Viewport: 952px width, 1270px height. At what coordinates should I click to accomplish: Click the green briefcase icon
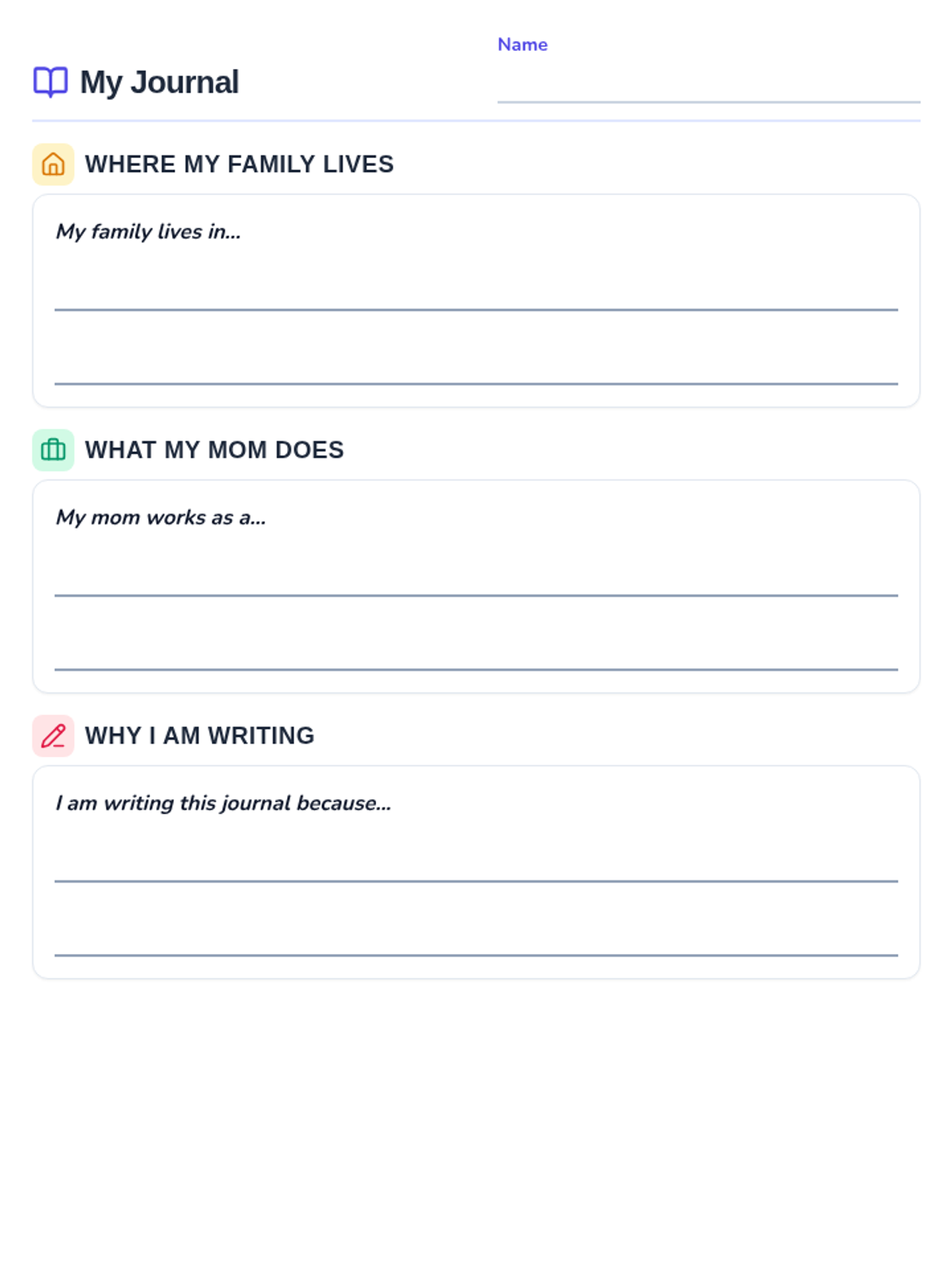click(x=53, y=450)
